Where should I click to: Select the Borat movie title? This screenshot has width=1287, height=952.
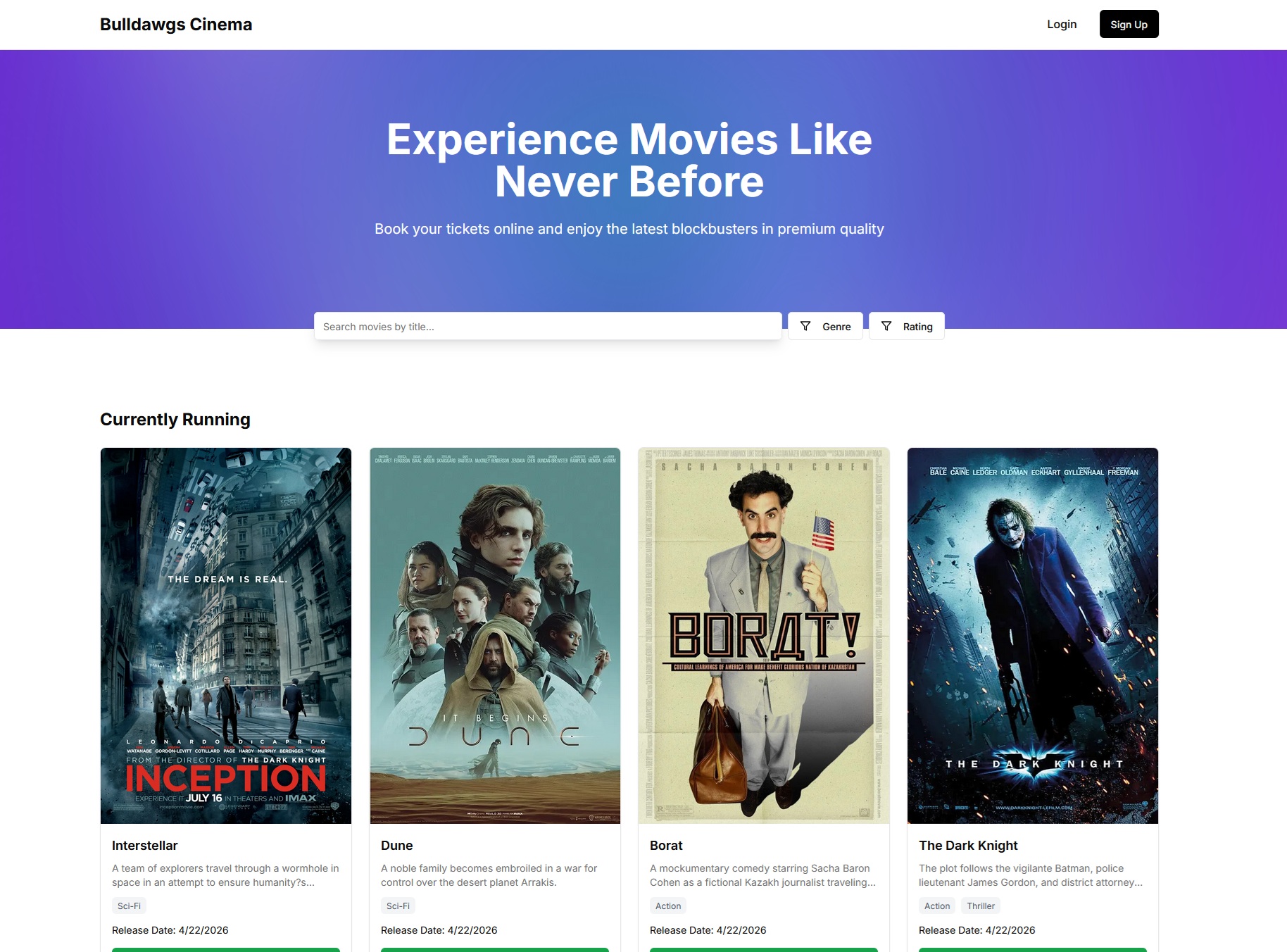tap(666, 846)
